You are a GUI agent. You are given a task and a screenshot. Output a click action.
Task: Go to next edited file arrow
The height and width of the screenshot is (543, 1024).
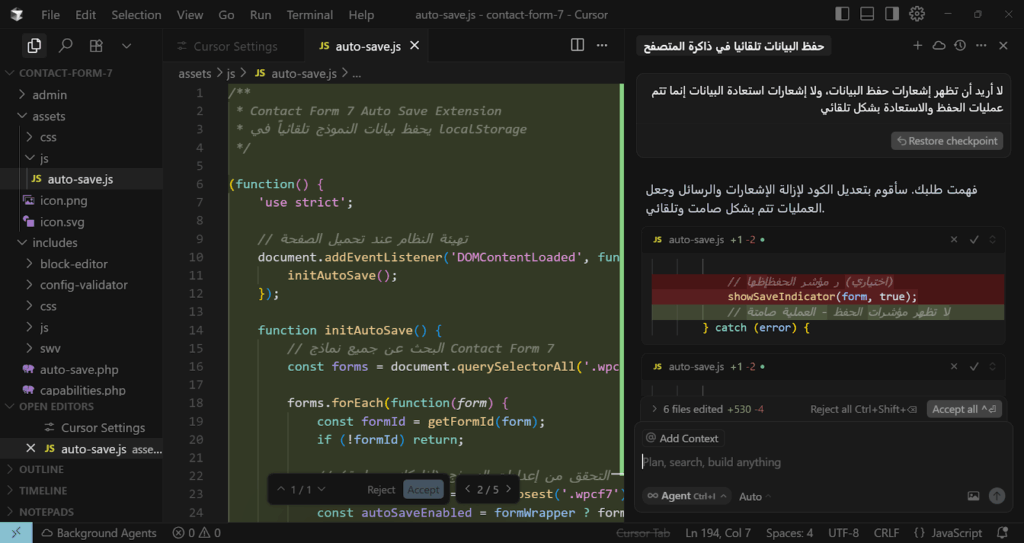(x=508, y=489)
